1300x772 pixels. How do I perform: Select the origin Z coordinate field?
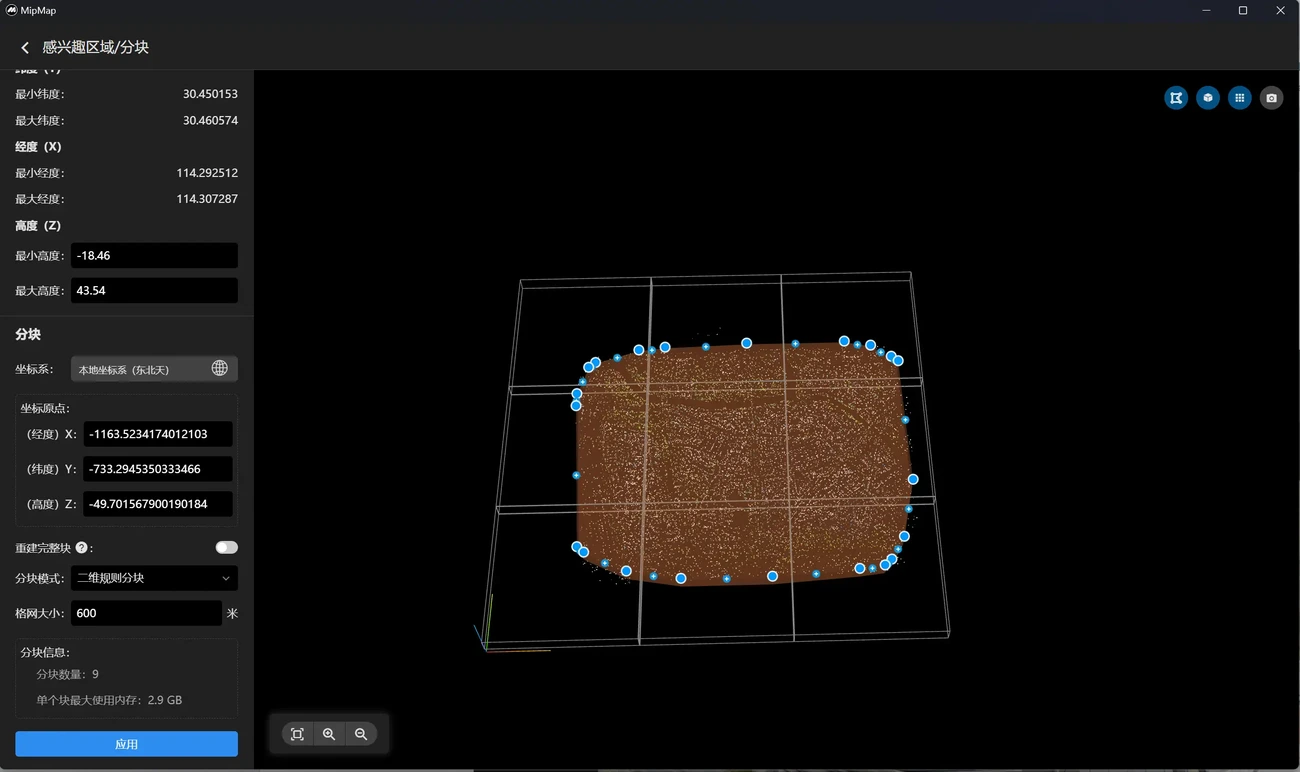[158, 504]
